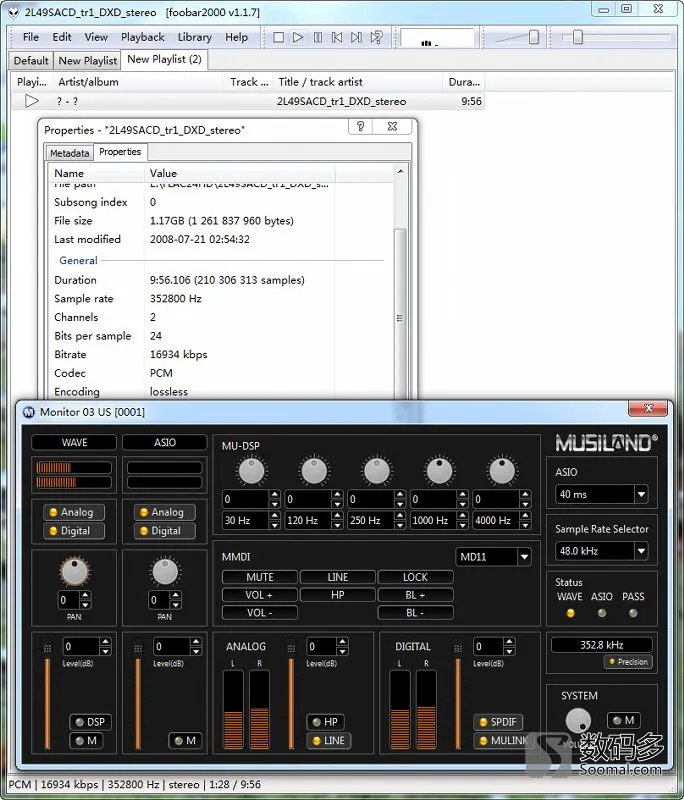684x800 pixels.
Task: Toggle WAVE Analog output
Action: point(74,512)
